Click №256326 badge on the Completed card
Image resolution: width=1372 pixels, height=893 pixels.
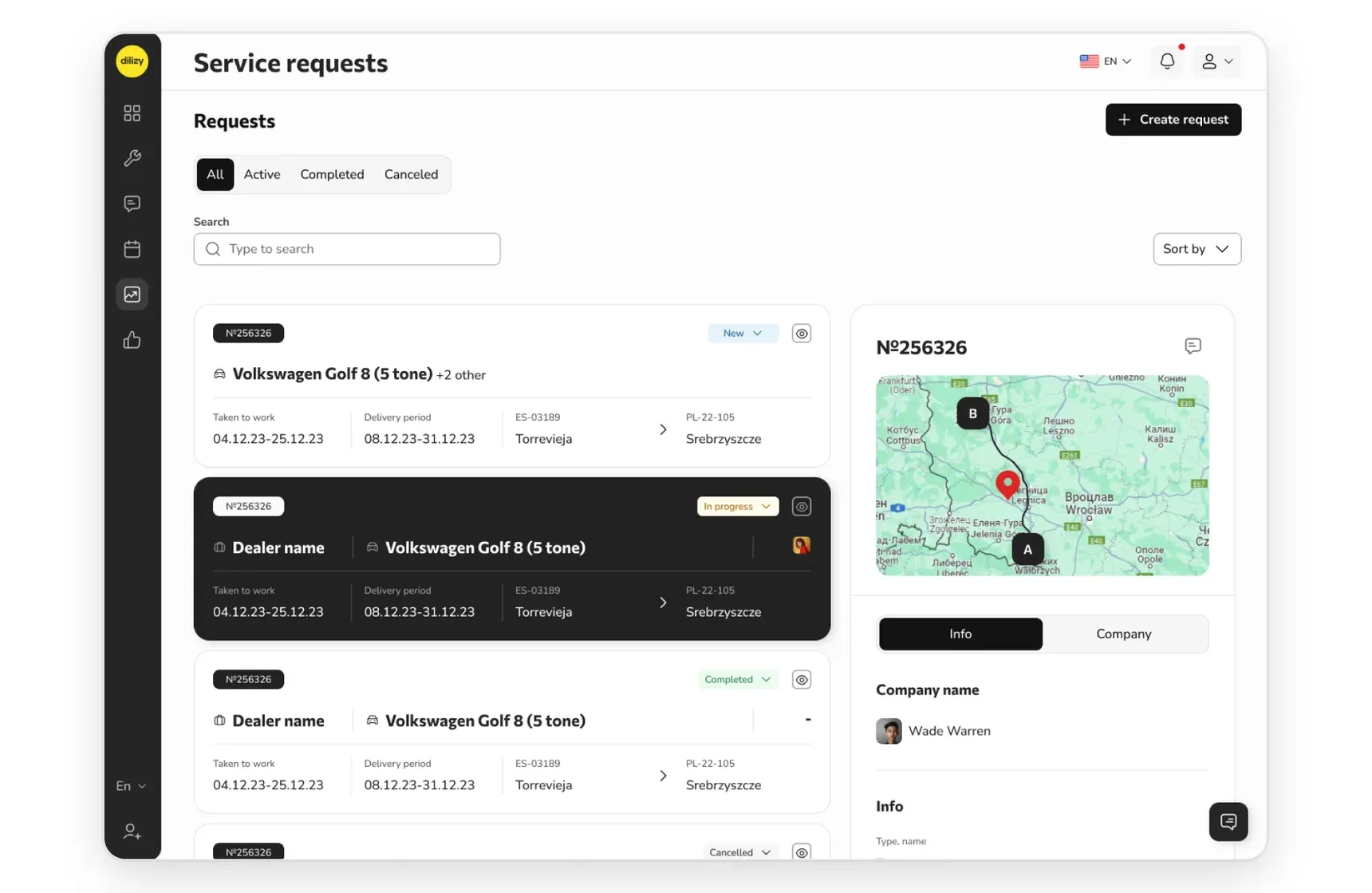coord(248,679)
